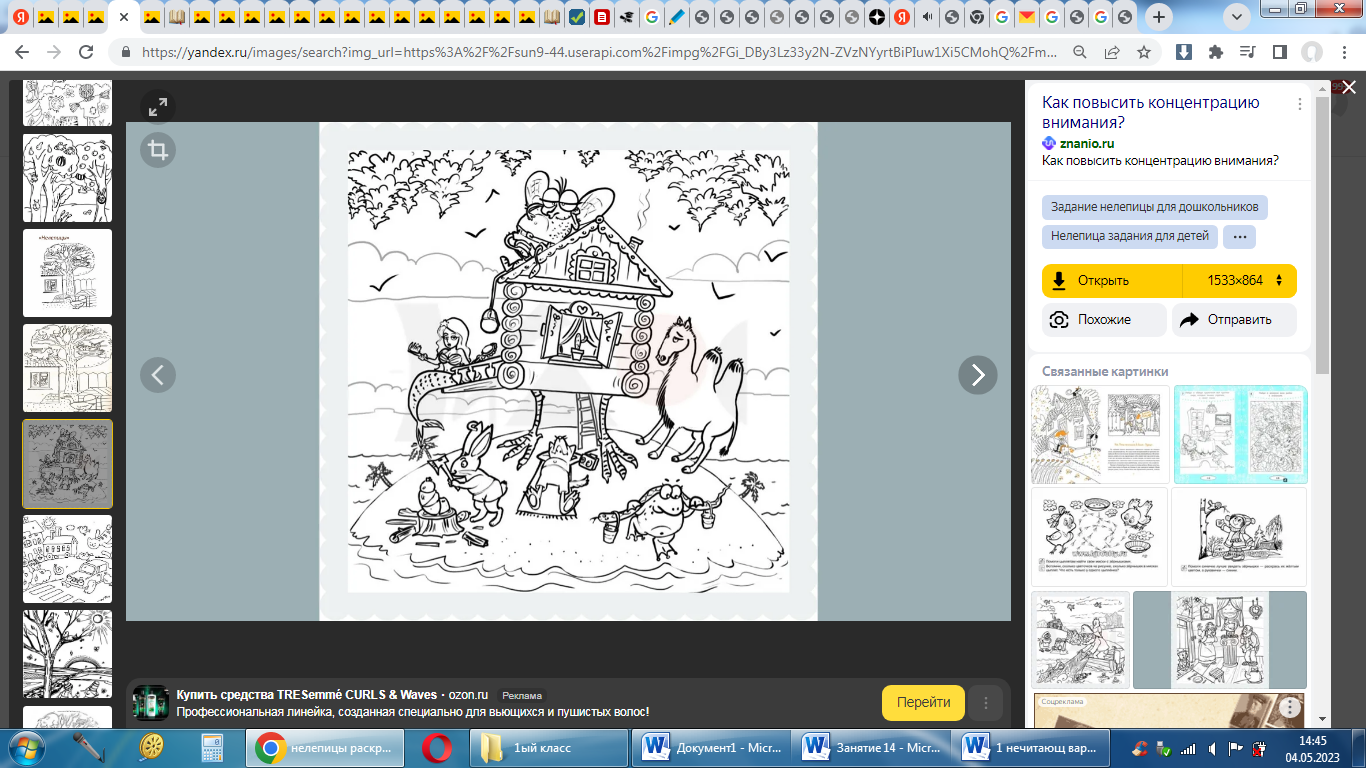Switch to Занятие 14 Word taskbar window
This screenshot has width=1366, height=768.
click(872, 748)
